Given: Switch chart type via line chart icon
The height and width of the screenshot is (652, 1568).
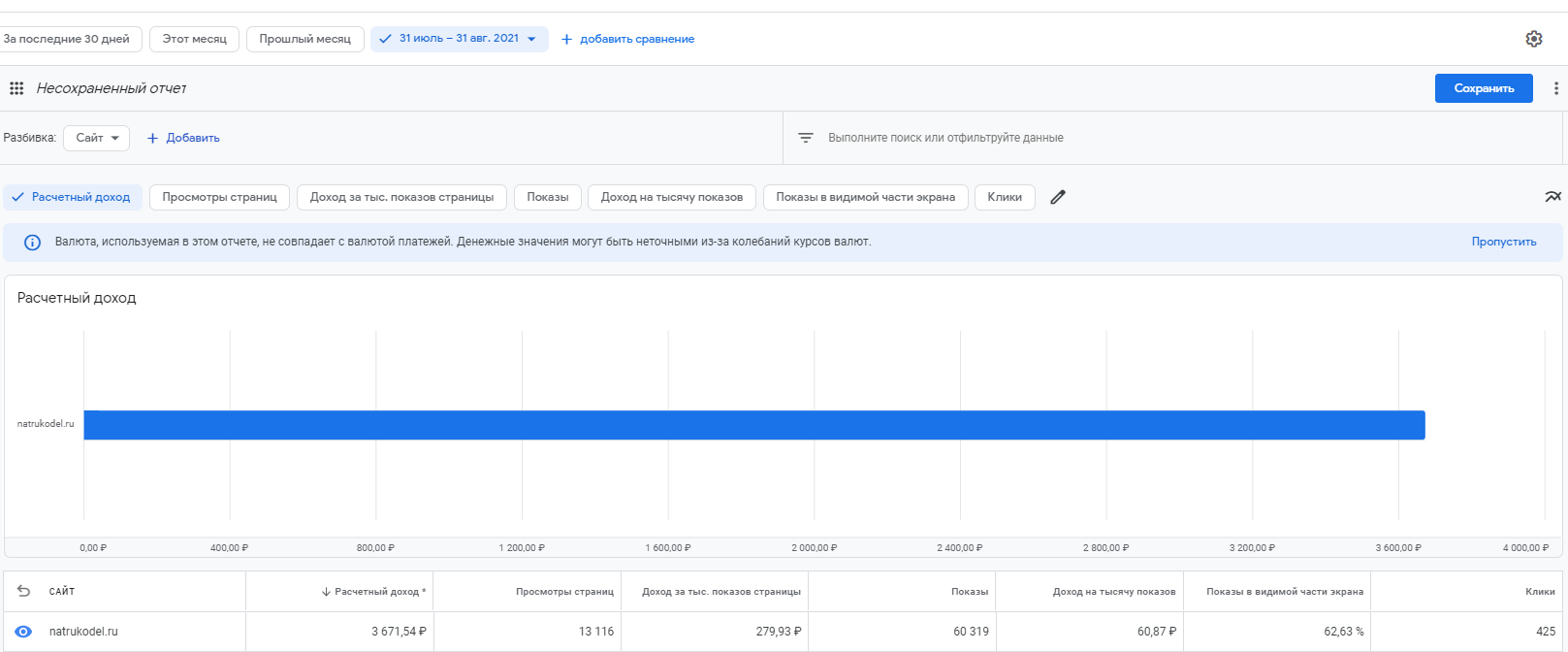Looking at the screenshot, I should click(x=1552, y=197).
